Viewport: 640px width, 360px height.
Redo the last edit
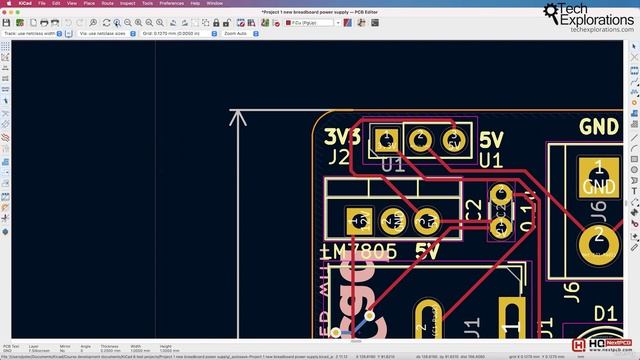click(80, 23)
